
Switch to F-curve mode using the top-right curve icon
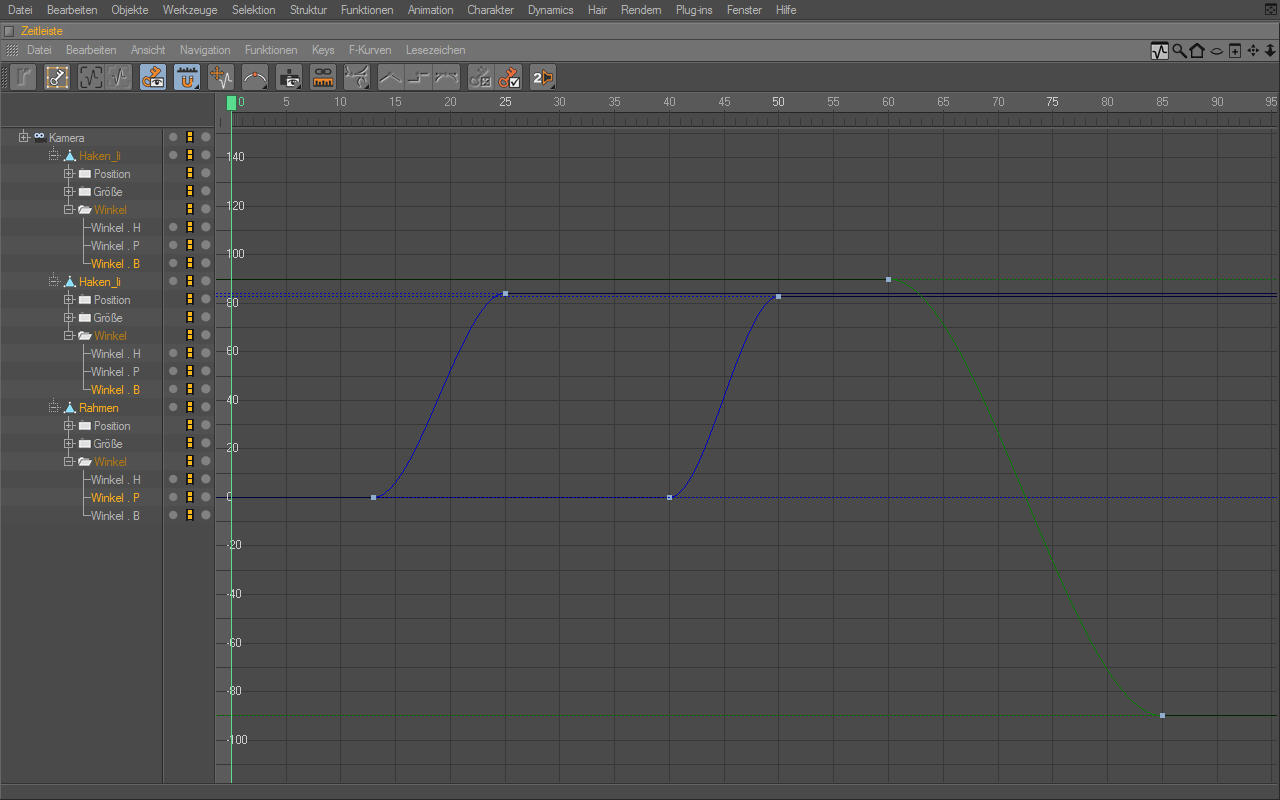(1160, 51)
